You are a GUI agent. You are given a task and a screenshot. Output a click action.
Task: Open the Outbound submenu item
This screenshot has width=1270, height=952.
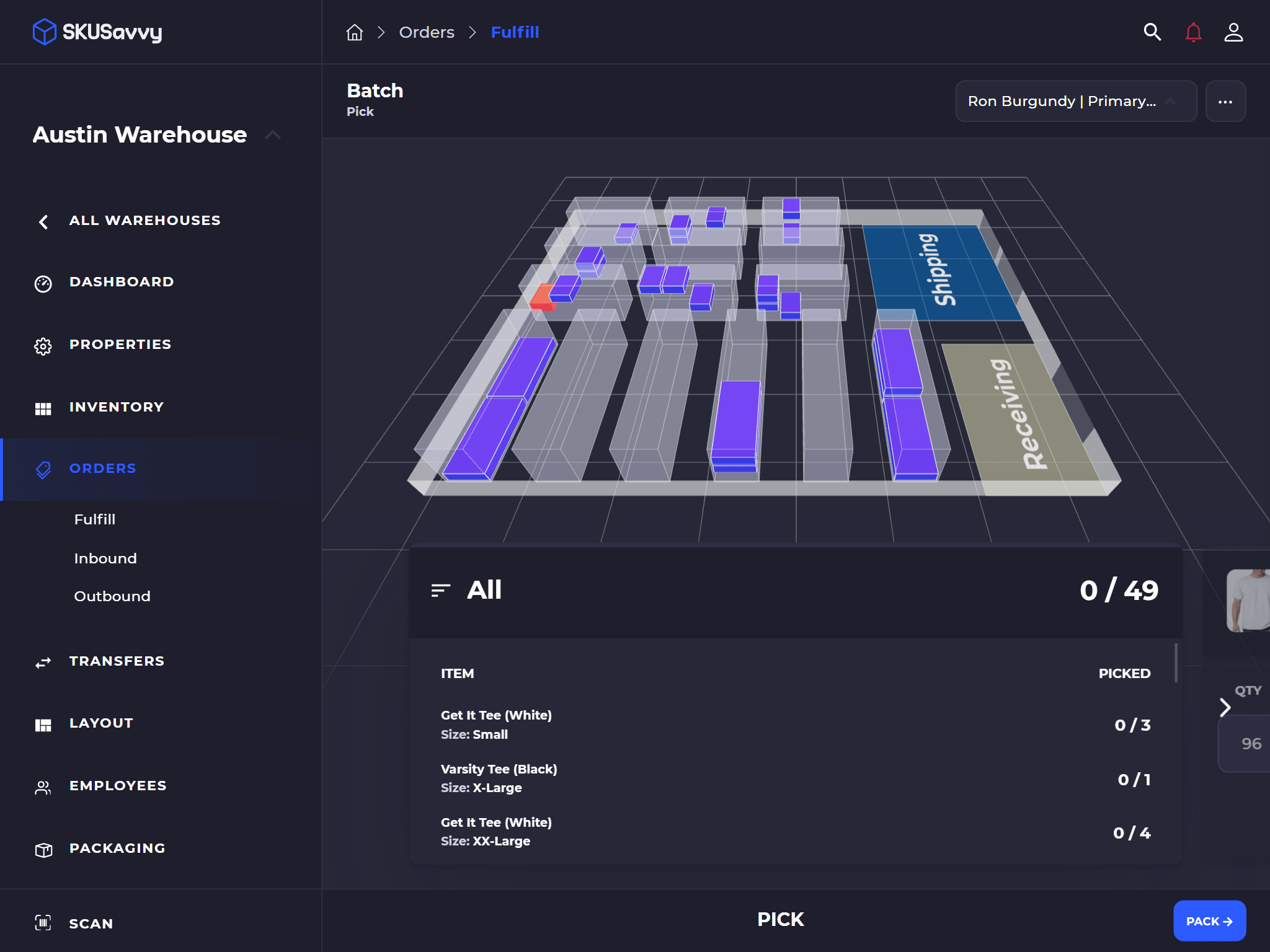pos(112,596)
